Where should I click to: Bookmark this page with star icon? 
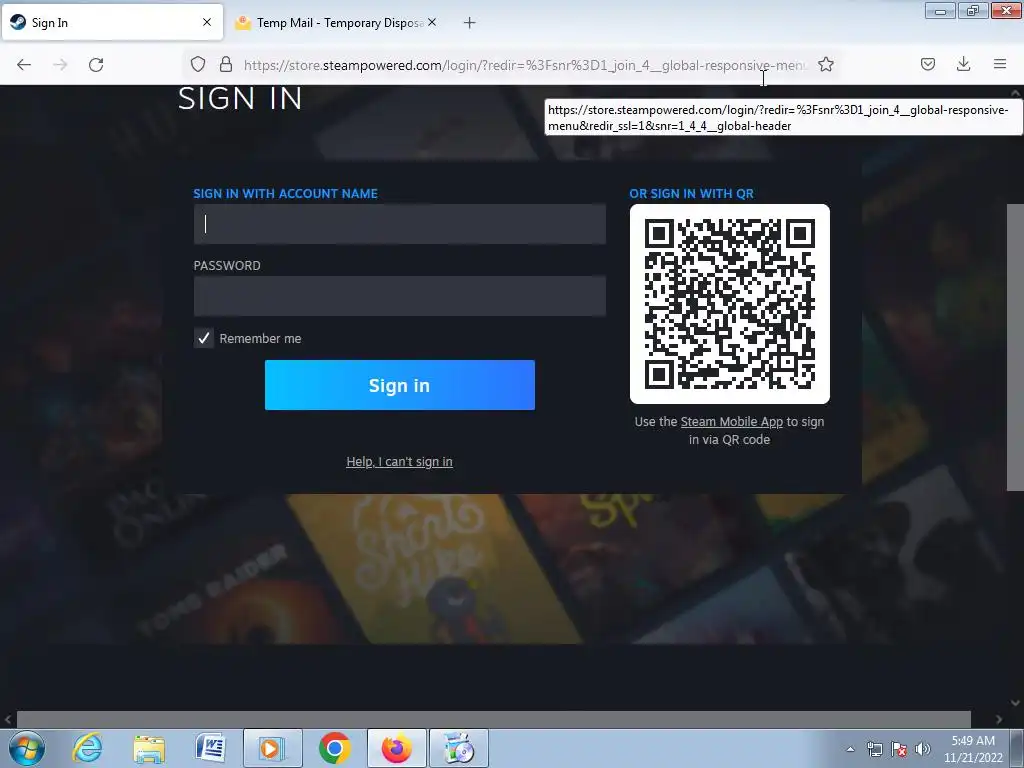[x=825, y=64]
